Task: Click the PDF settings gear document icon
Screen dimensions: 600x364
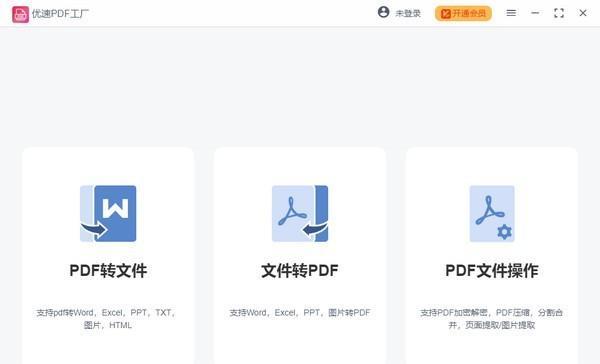Action: pos(492,214)
